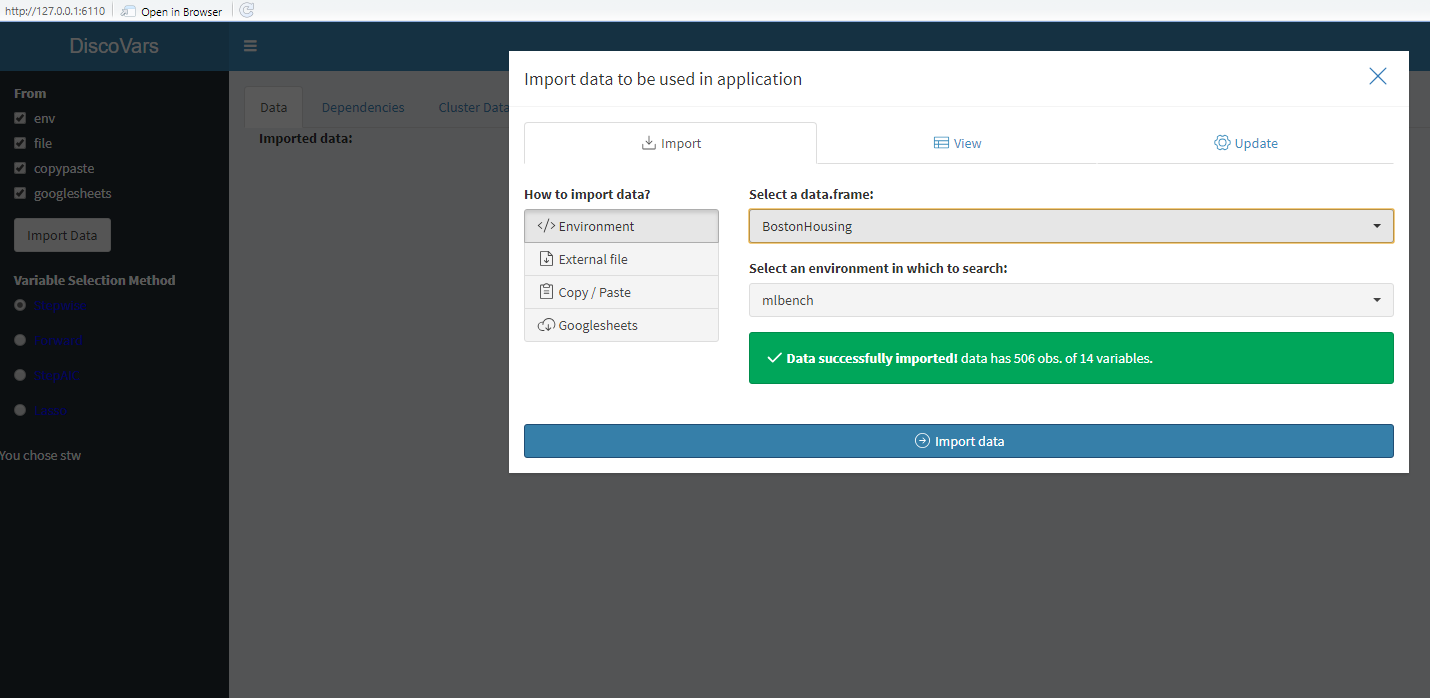The width and height of the screenshot is (1430, 698).
Task: Switch to the Update tab
Action: (x=1246, y=143)
